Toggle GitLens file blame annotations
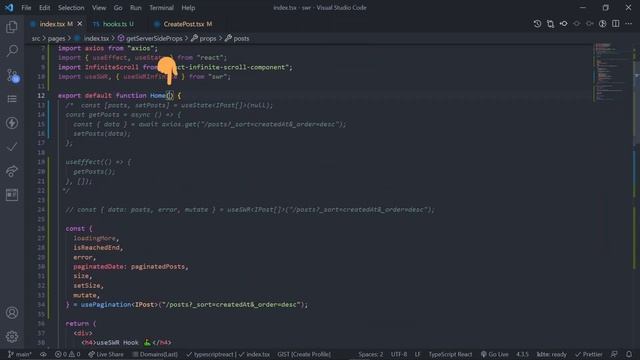Image resolution: width=640 pixels, height=360 pixels. [602, 24]
